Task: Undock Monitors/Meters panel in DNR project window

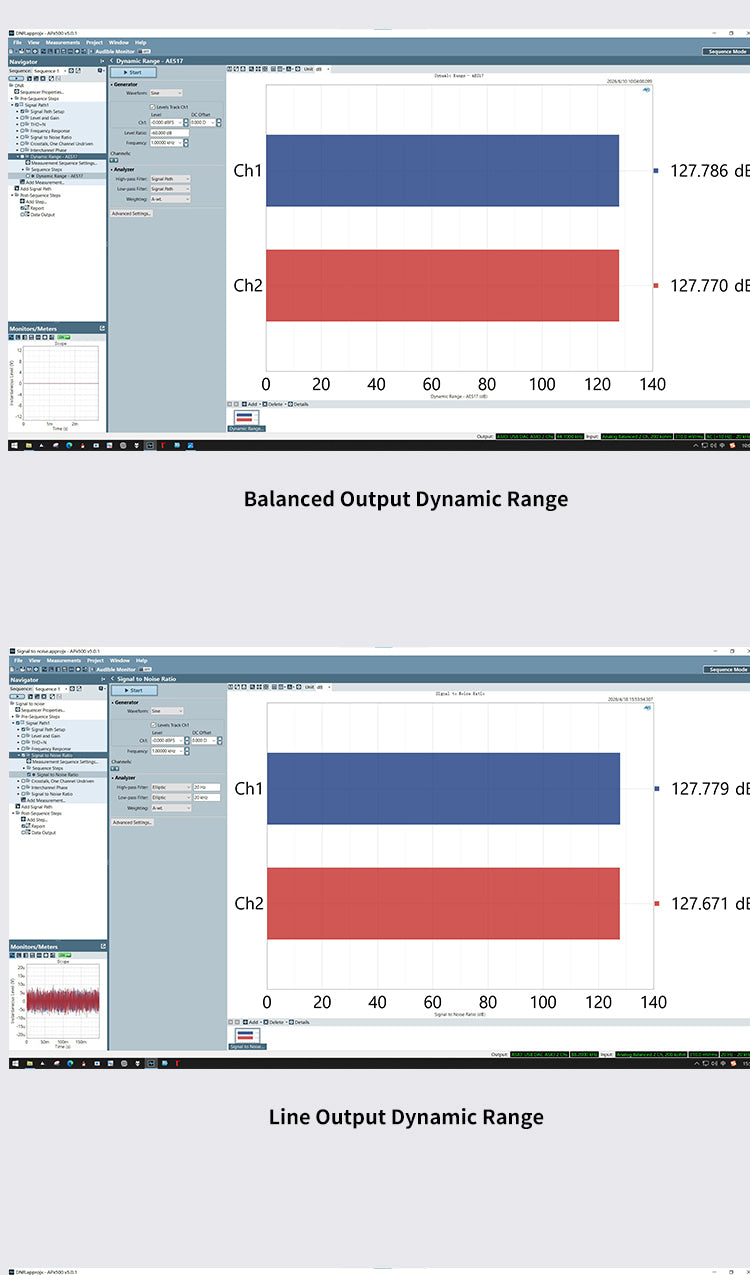Action: click(102, 328)
